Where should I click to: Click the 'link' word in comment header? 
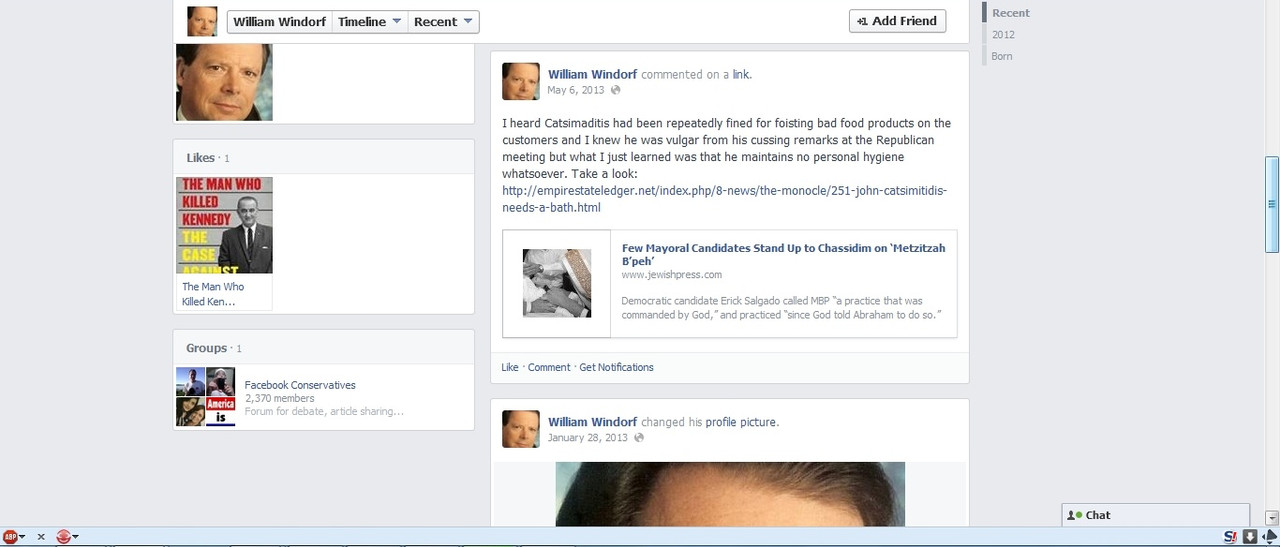point(740,74)
